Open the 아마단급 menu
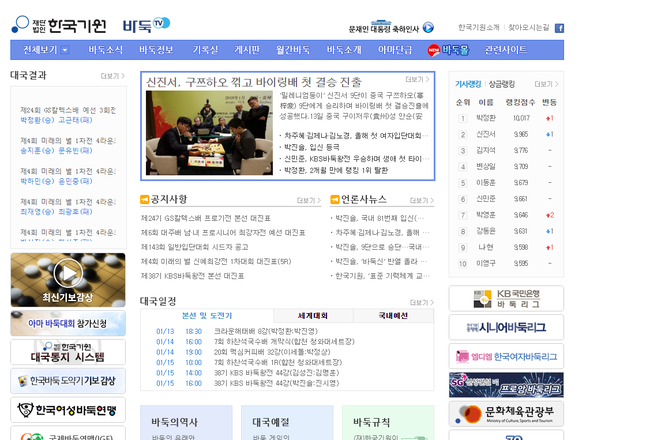Screen dimensions: 650x440 coord(395,50)
